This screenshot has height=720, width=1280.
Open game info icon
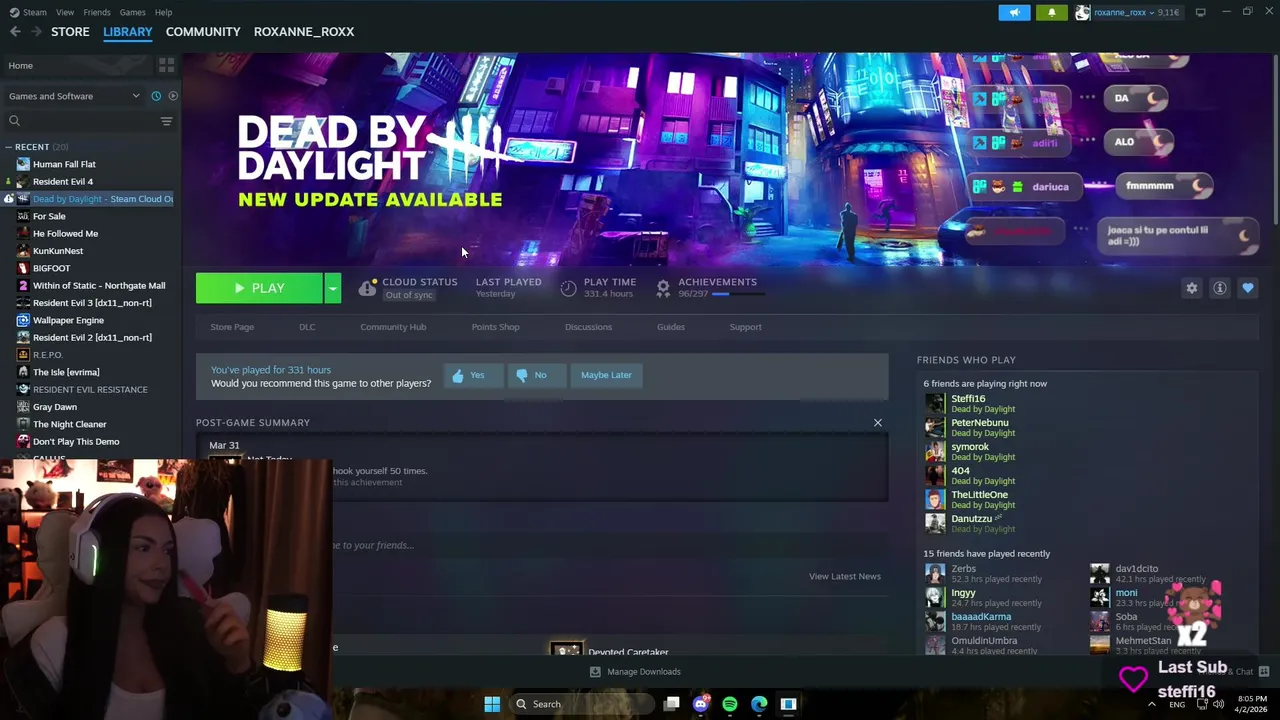(1219, 288)
